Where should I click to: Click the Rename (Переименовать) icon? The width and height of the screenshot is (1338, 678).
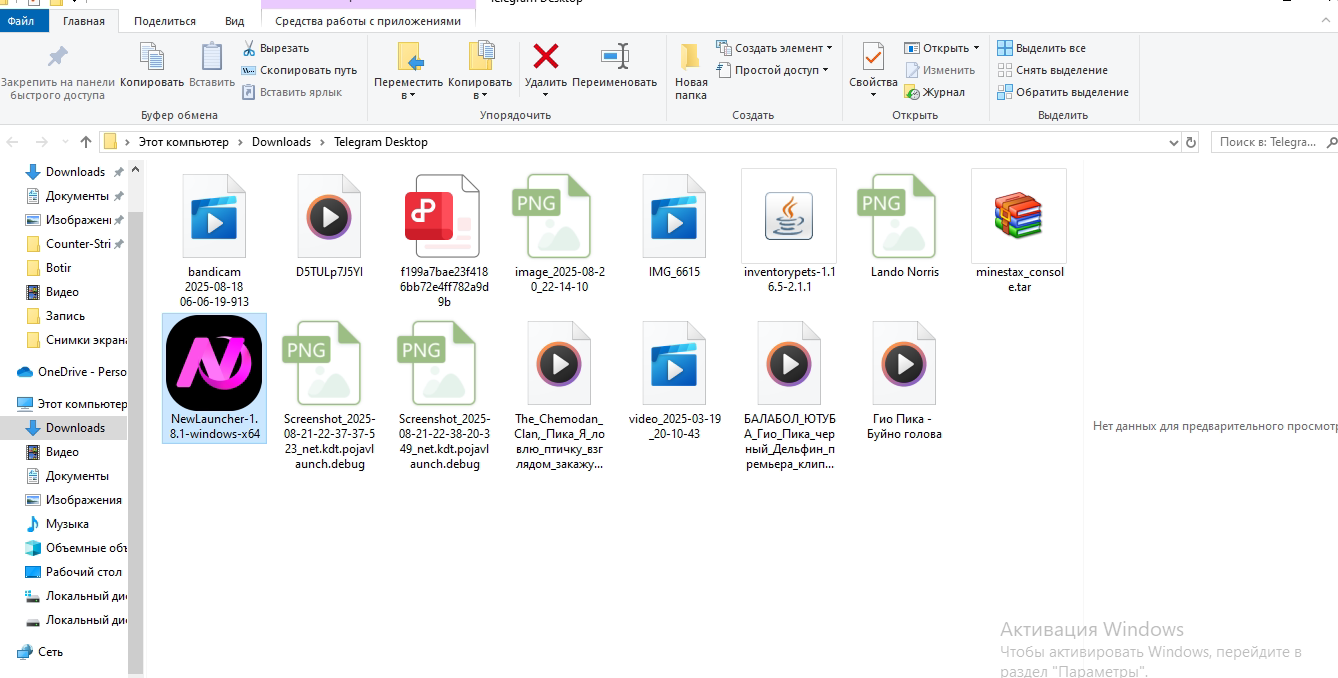(614, 56)
